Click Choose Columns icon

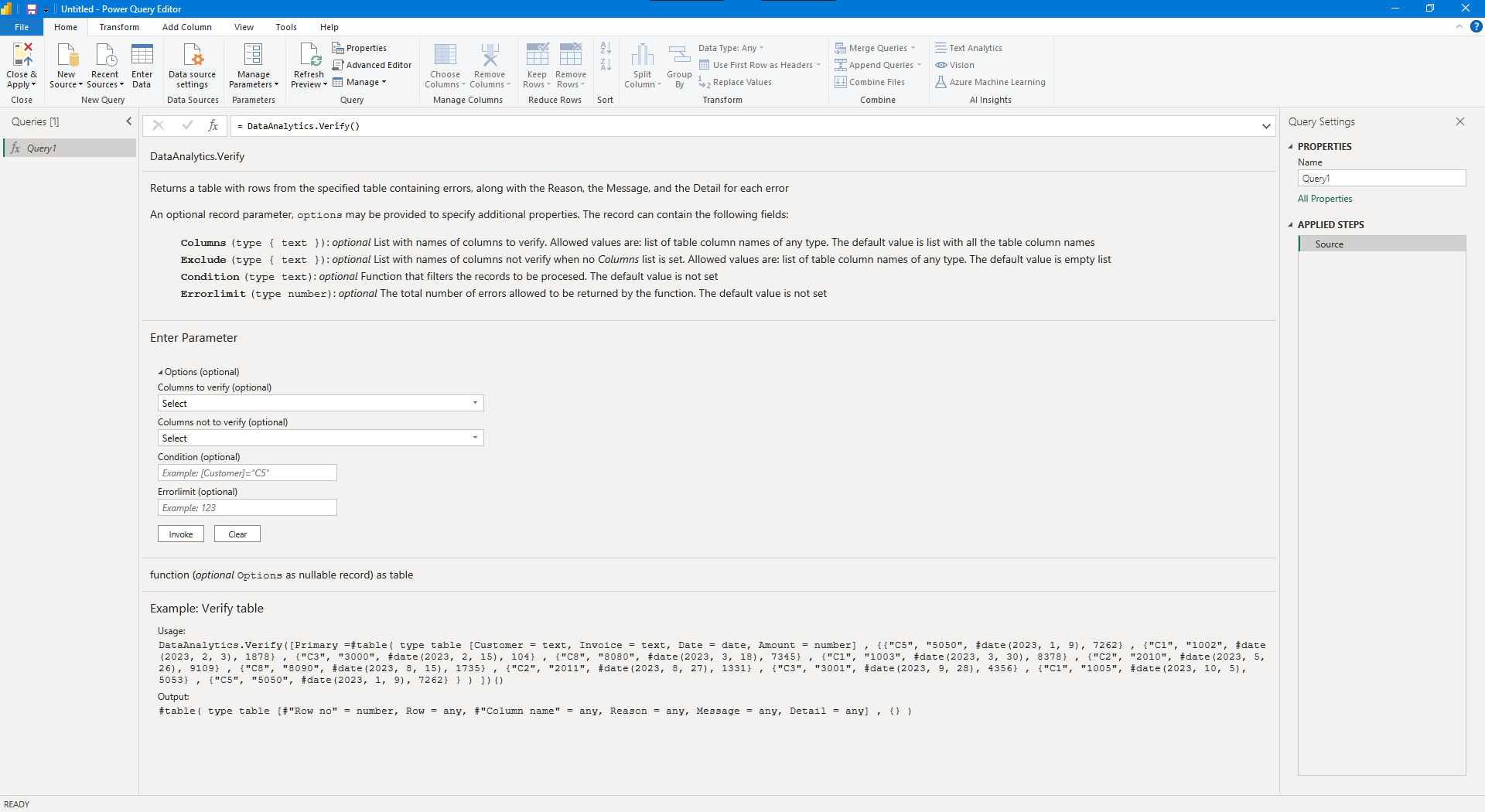[x=445, y=55]
